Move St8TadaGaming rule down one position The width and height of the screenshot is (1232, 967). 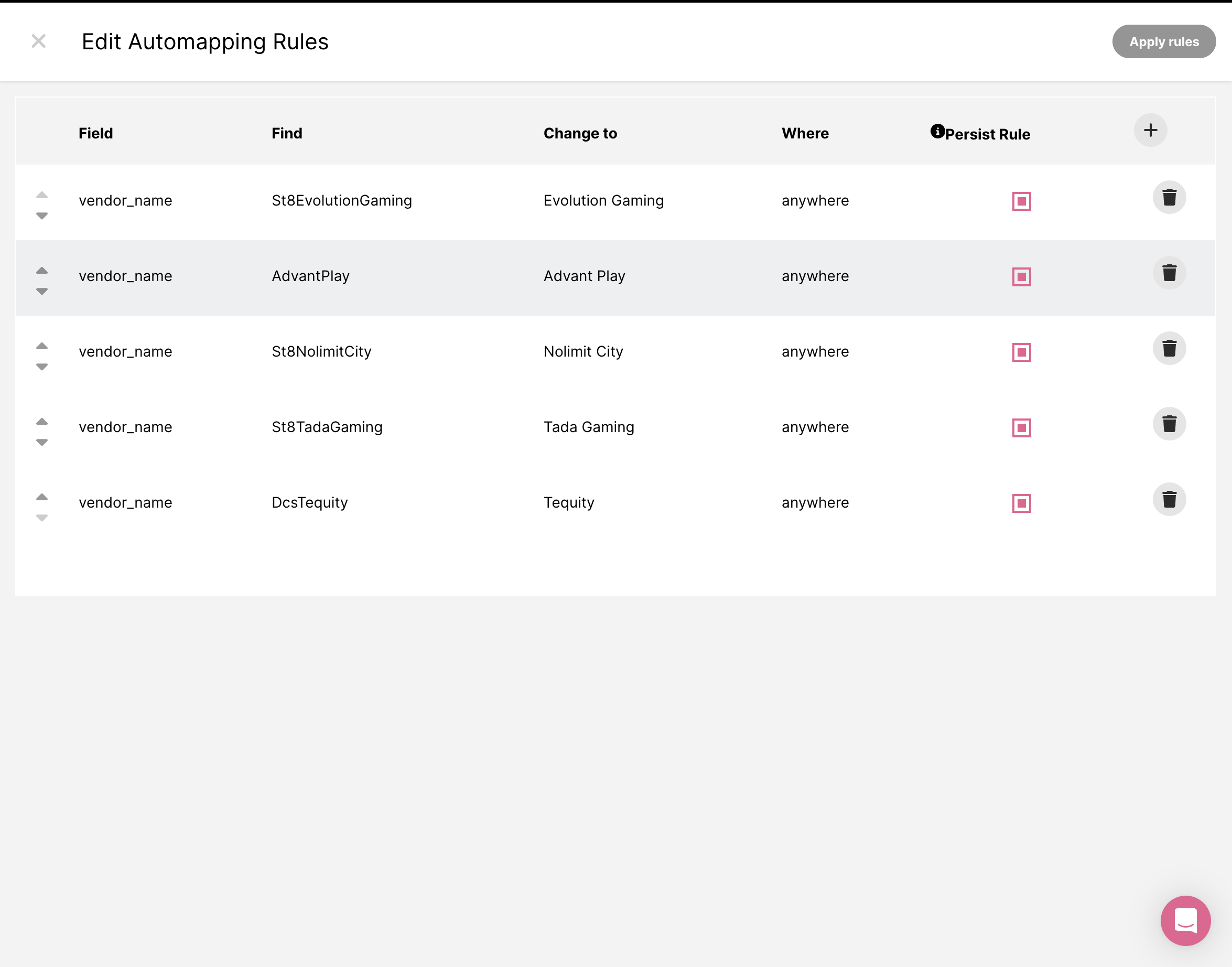[x=42, y=442]
